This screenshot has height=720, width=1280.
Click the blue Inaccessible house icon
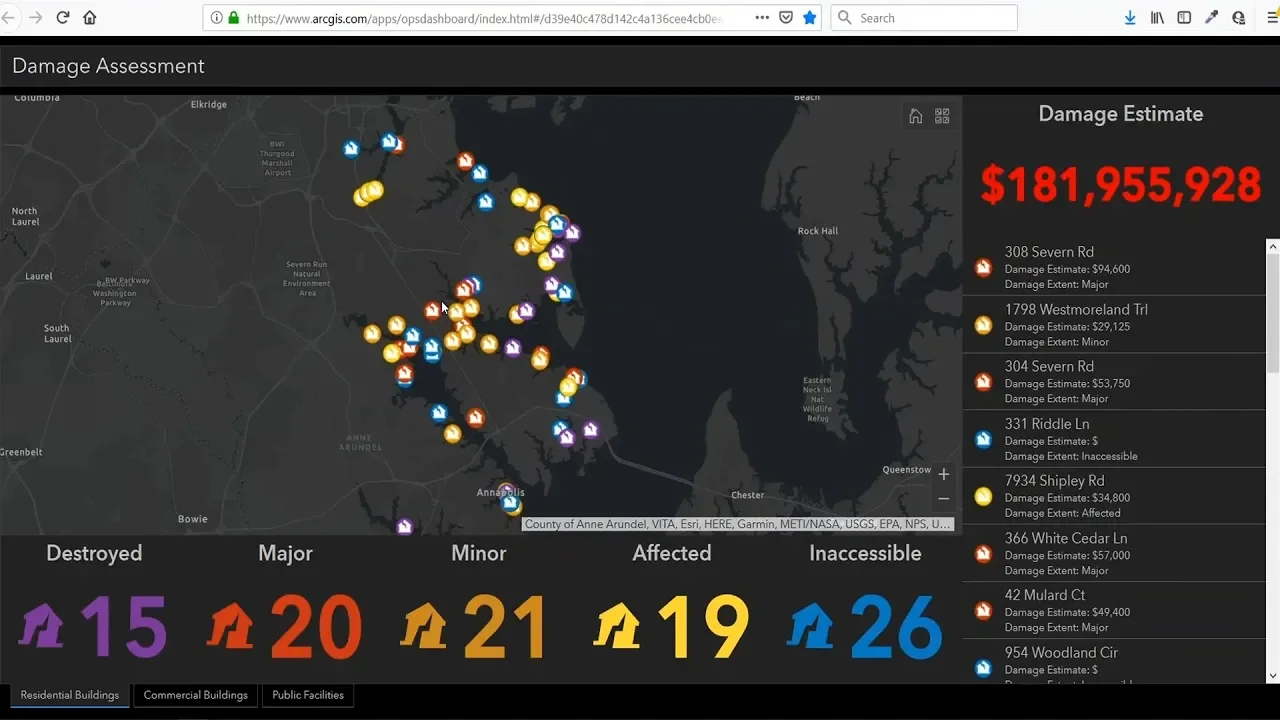pyautogui.click(x=811, y=627)
